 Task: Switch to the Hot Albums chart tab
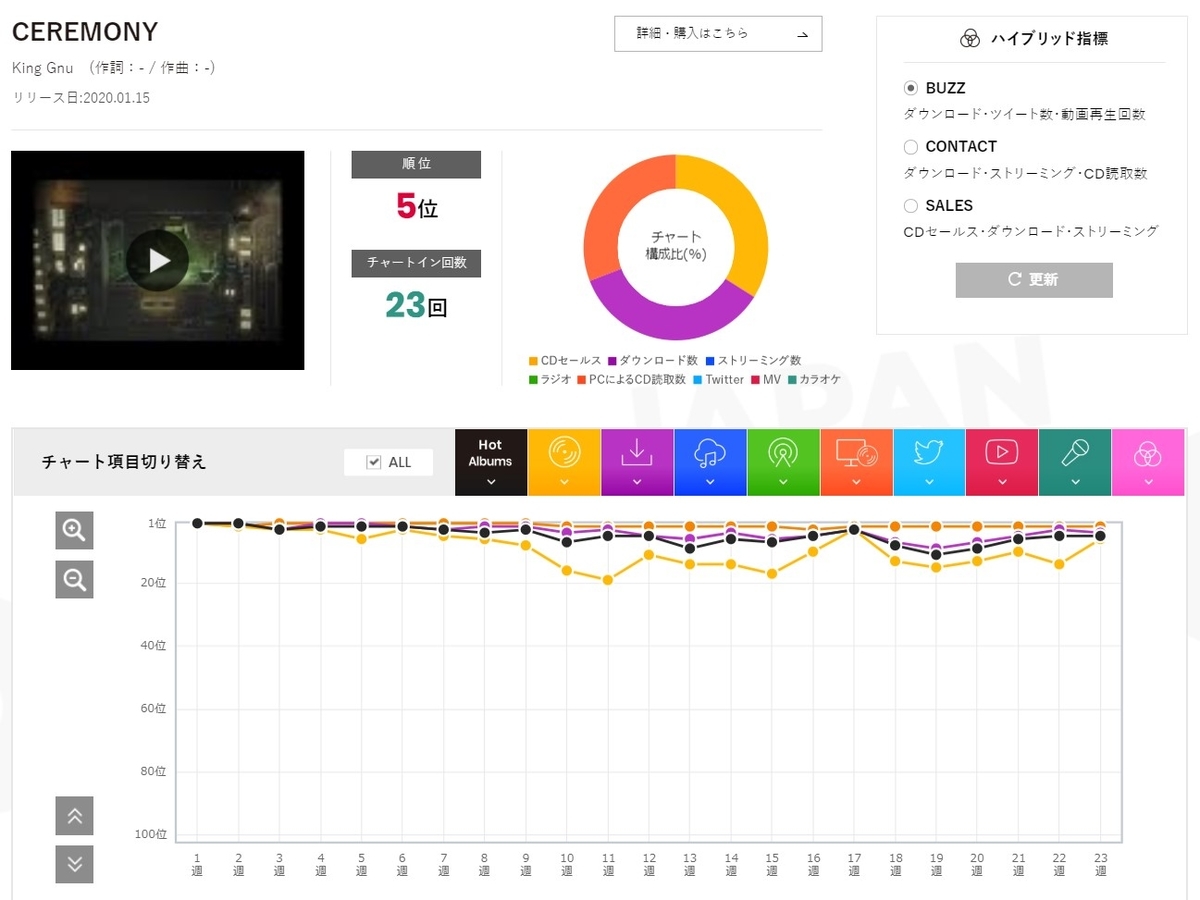tap(490, 462)
